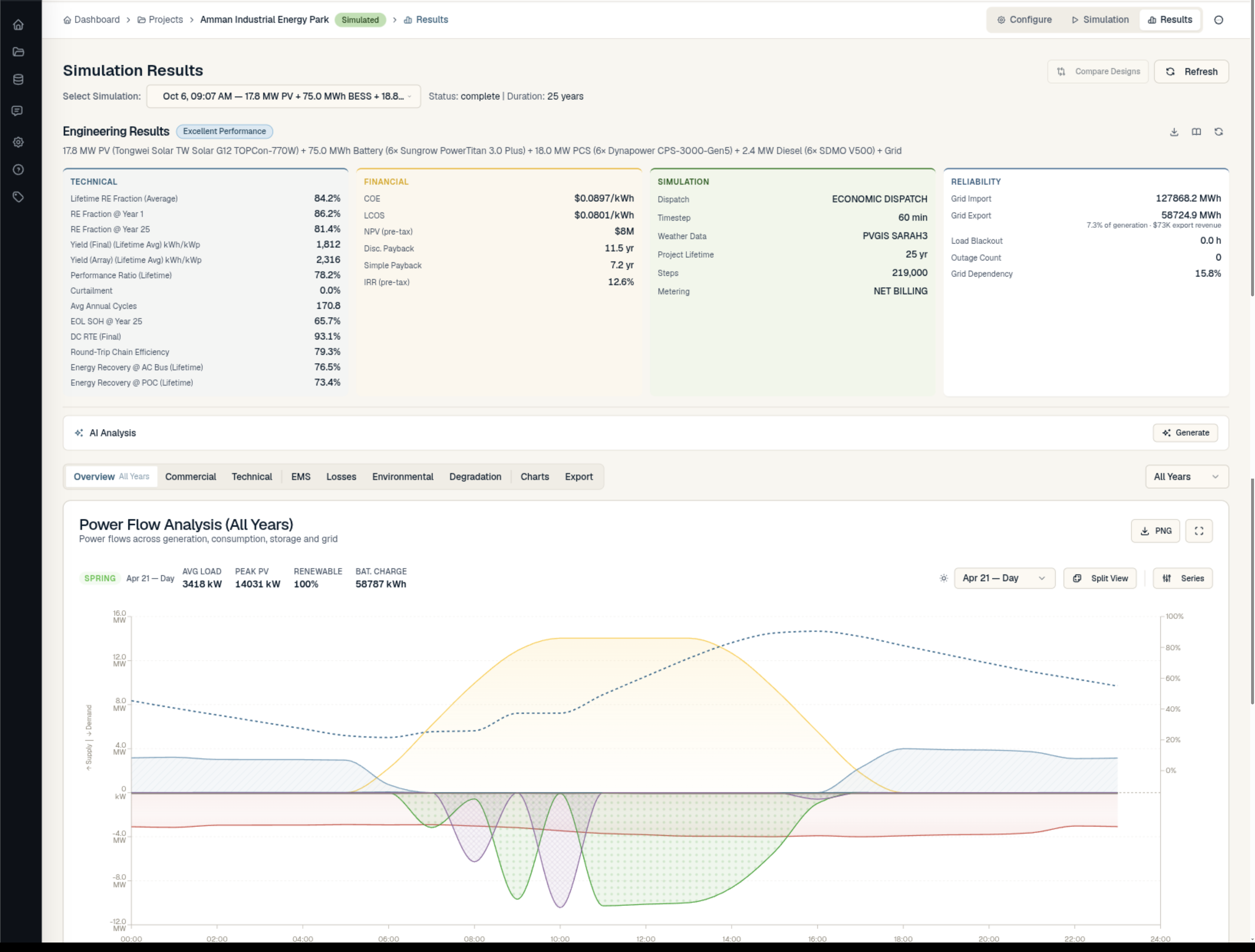Screen dimensions: 1255x952
Task: Open the Dashboard breadcrumb link
Action: click(x=92, y=20)
